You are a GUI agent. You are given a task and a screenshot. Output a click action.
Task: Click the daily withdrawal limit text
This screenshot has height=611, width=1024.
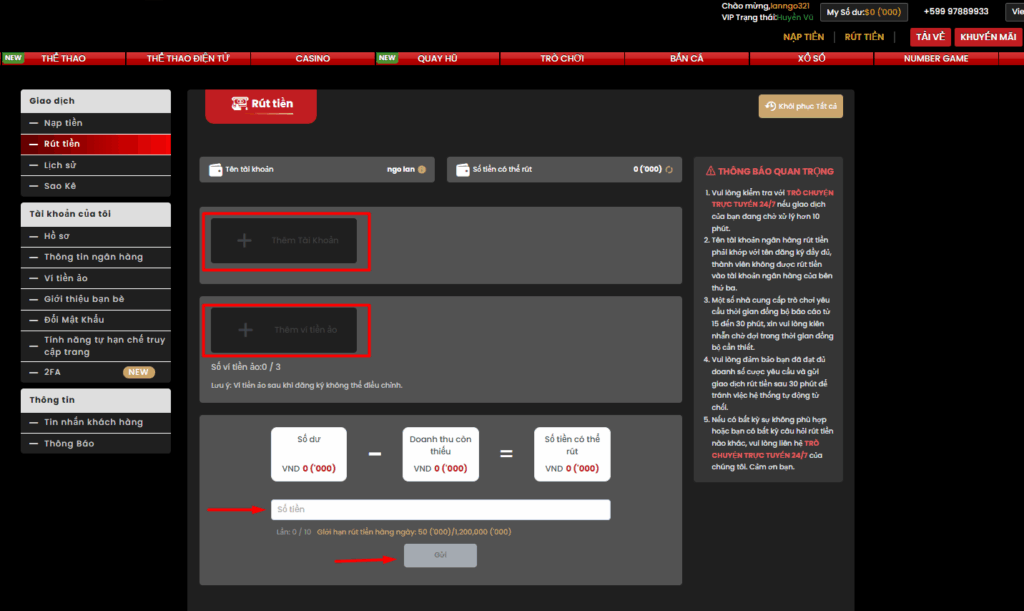tap(414, 532)
